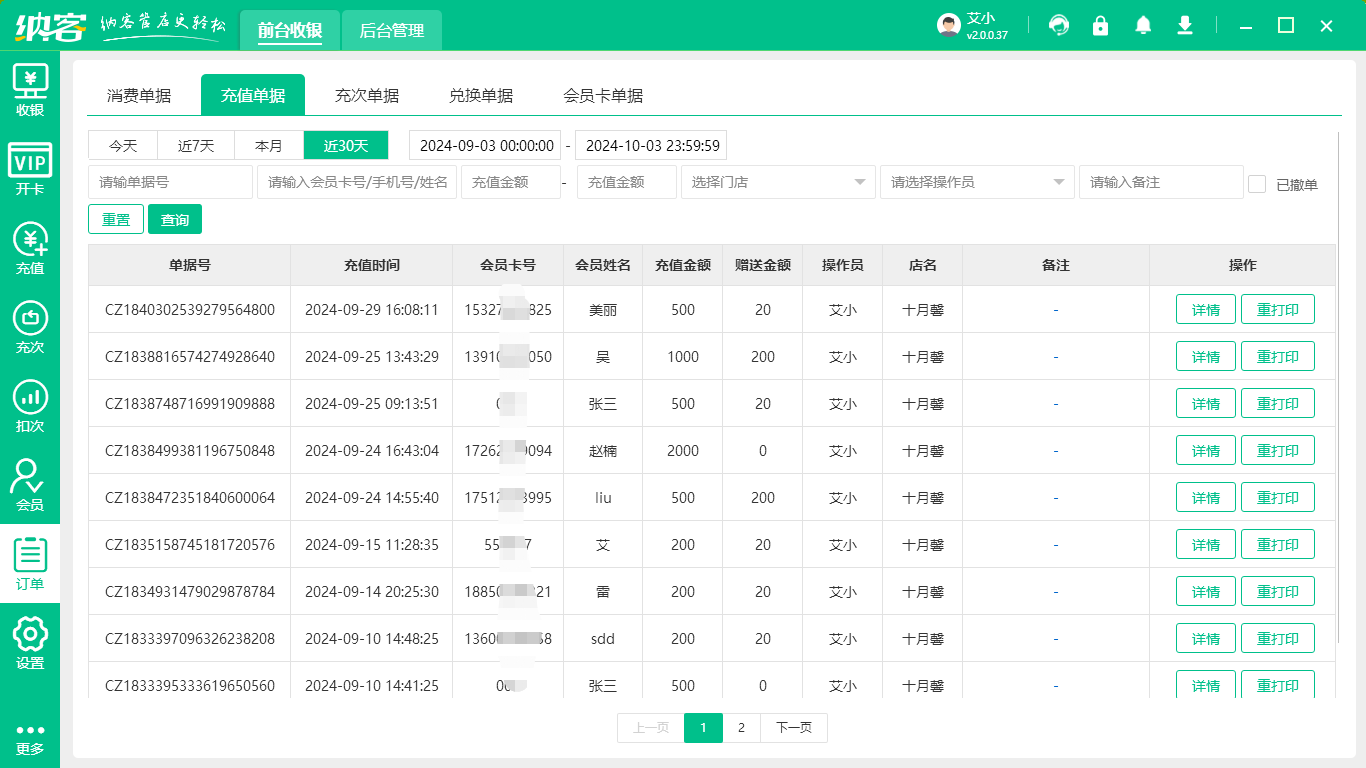
Task: Open the 设置 settings gear icon
Action: pos(30,643)
